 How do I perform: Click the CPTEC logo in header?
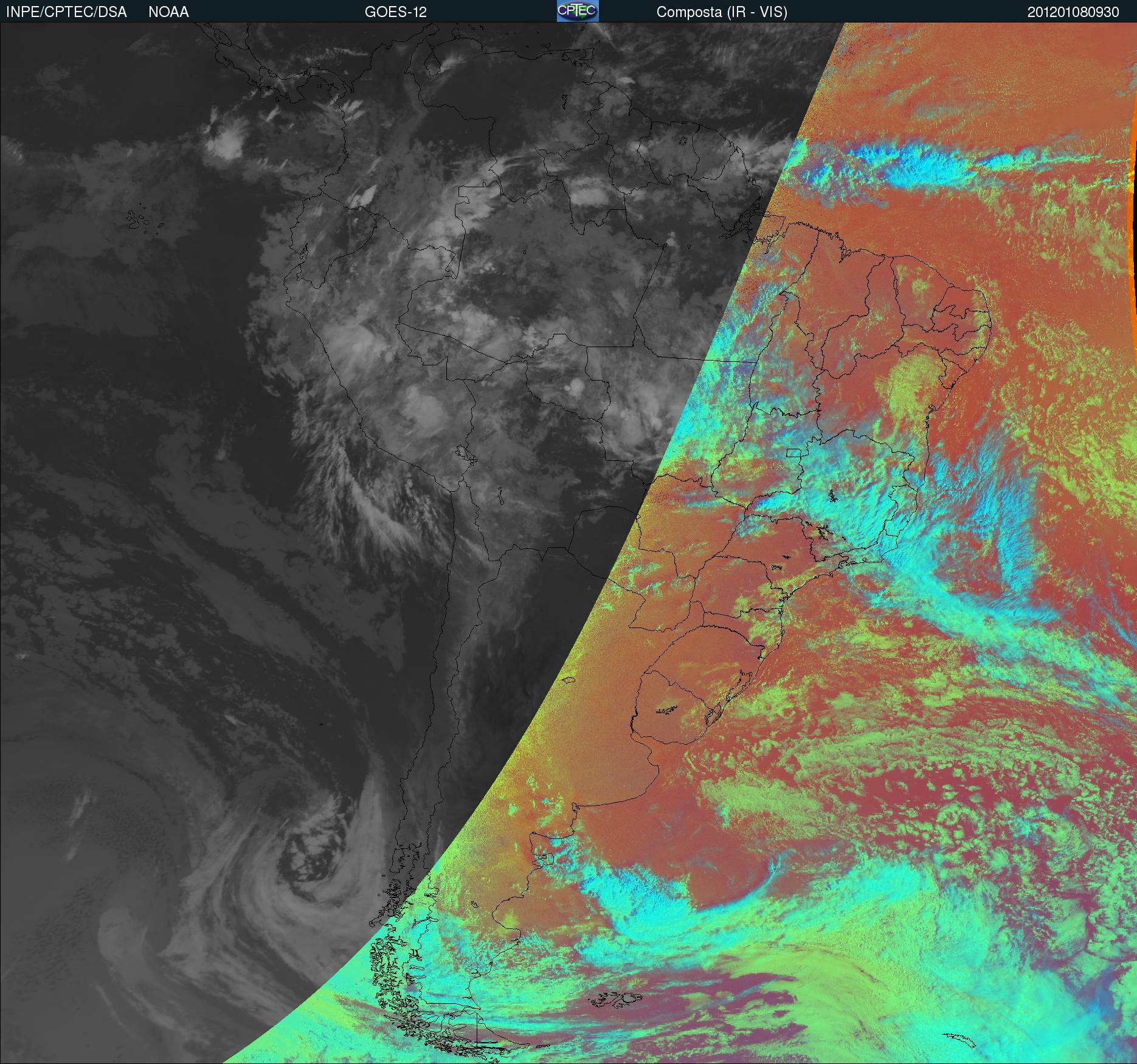pyautogui.click(x=578, y=11)
